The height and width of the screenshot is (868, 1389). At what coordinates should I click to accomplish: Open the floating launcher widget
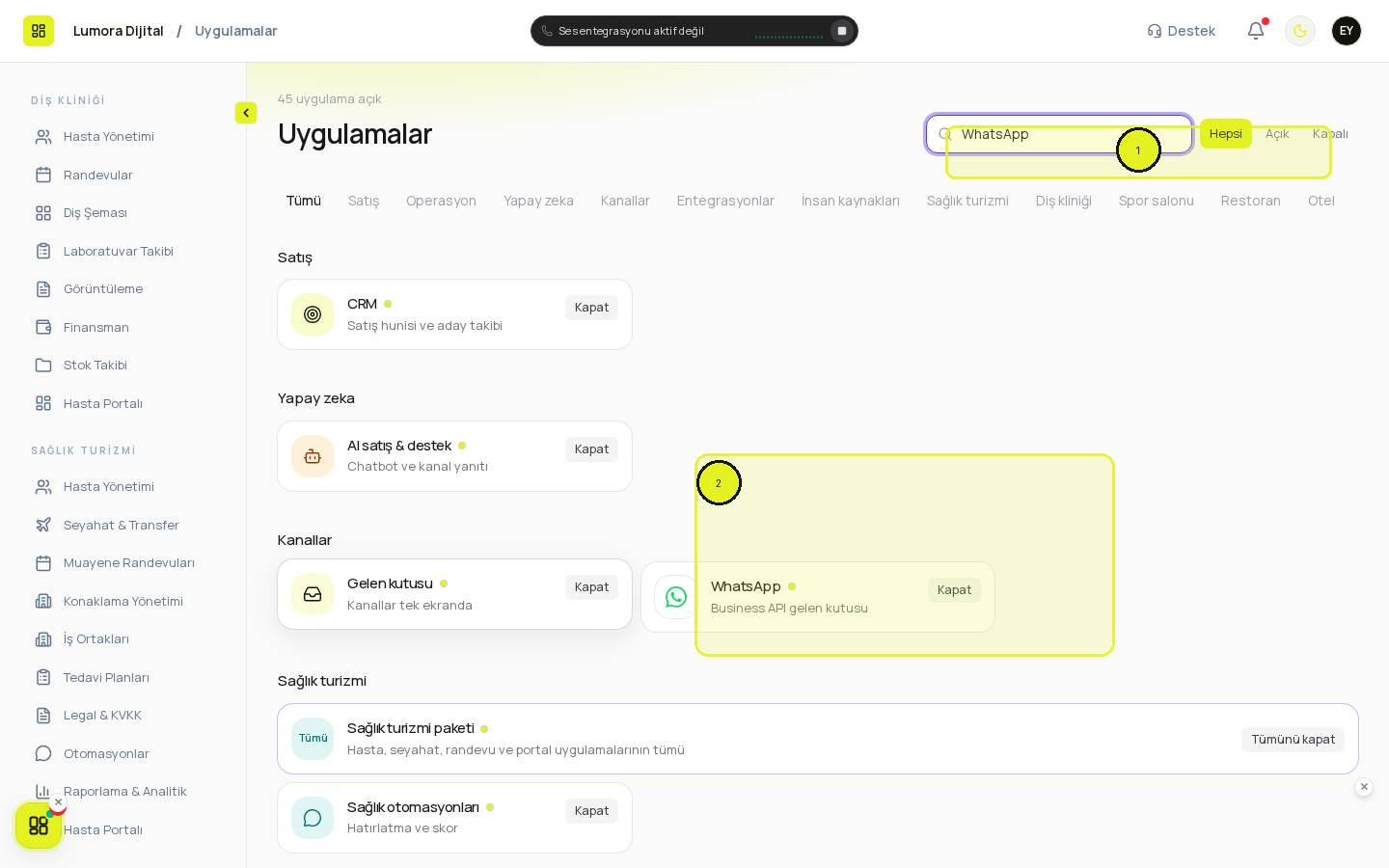pyautogui.click(x=39, y=826)
